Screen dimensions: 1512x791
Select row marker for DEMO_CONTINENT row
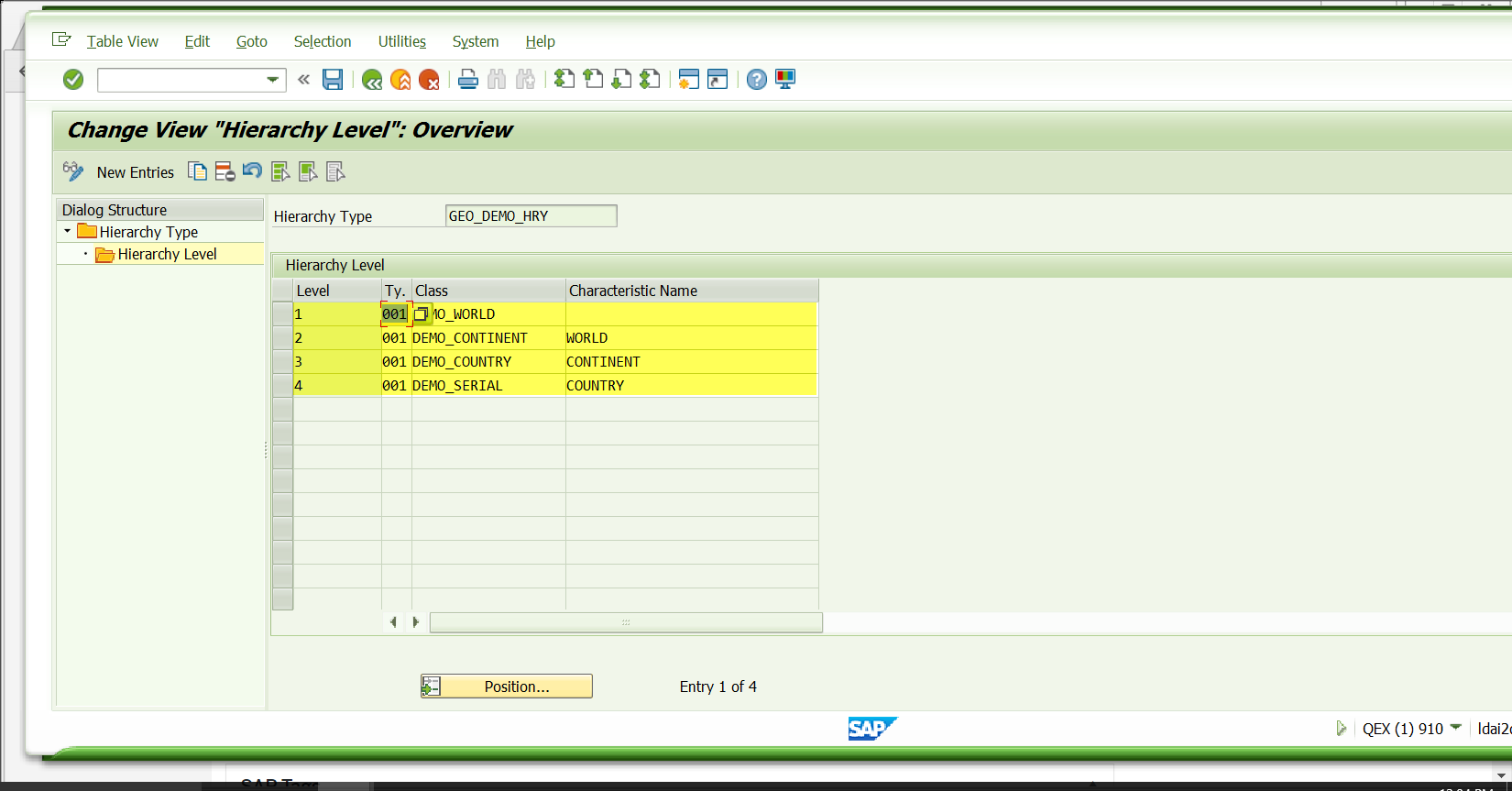[x=282, y=338]
